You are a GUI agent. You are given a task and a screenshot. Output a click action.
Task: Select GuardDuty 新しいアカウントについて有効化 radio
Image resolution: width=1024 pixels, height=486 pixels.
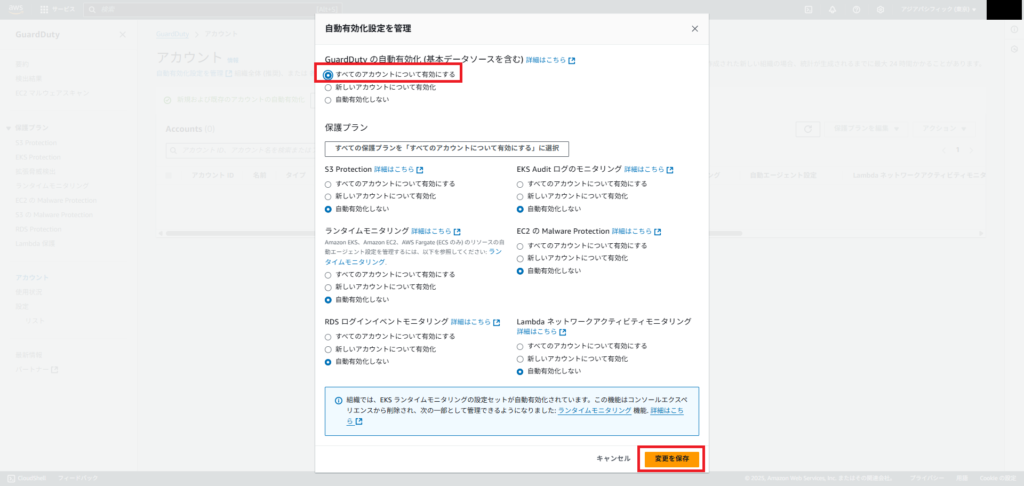pyautogui.click(x=328, y=87)
